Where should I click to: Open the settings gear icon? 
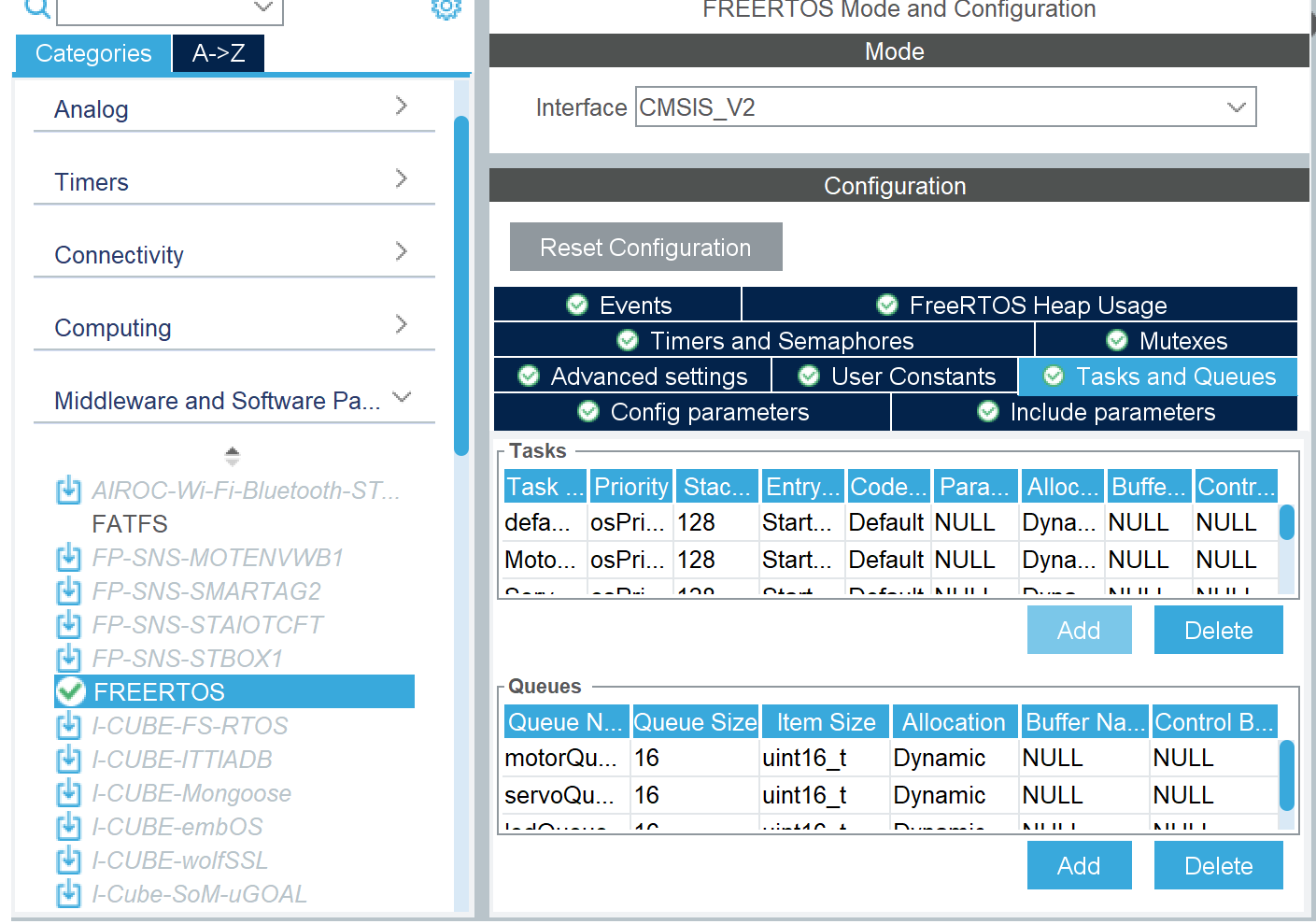[x=446, y=7]
